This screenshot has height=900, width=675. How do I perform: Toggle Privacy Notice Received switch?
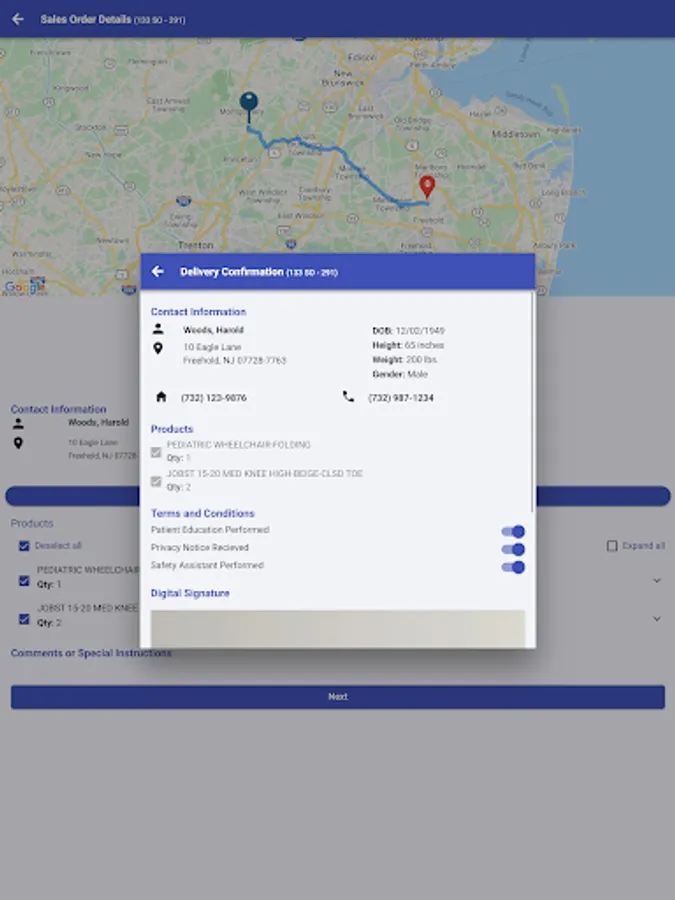(513, 549)
